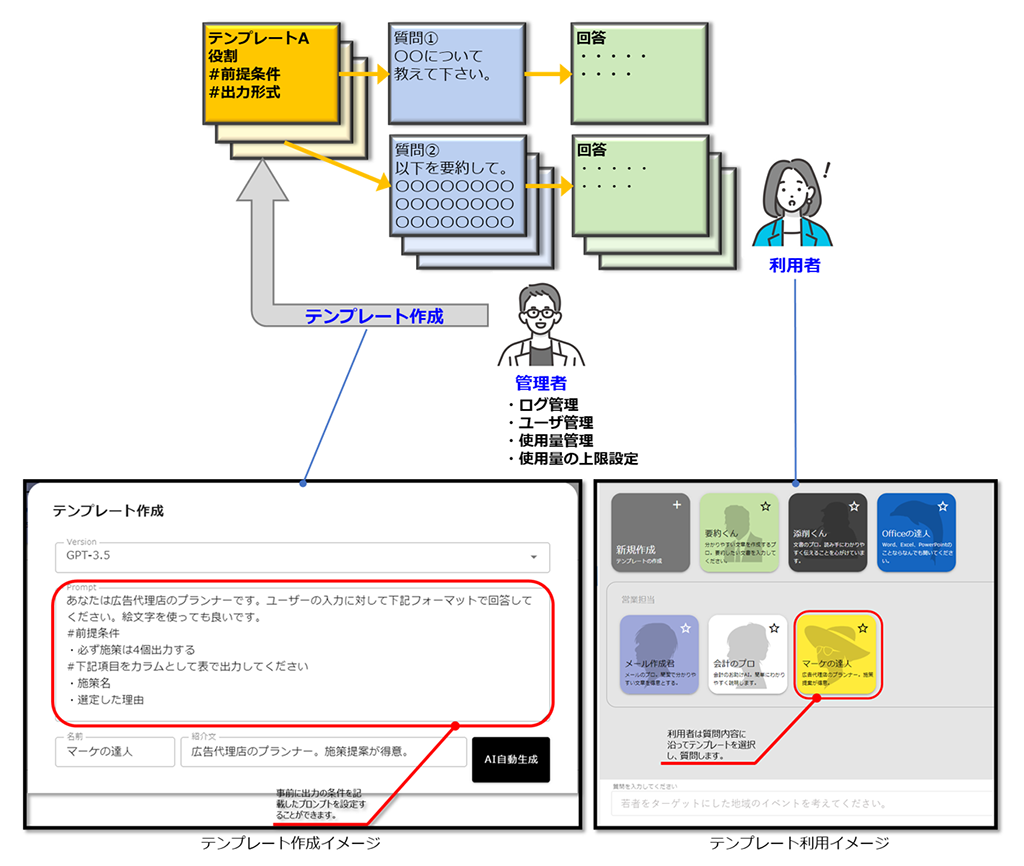Select the GPT-3.5 version combo box
Screen dimensions: 1024x866
(x=302, y=557)
